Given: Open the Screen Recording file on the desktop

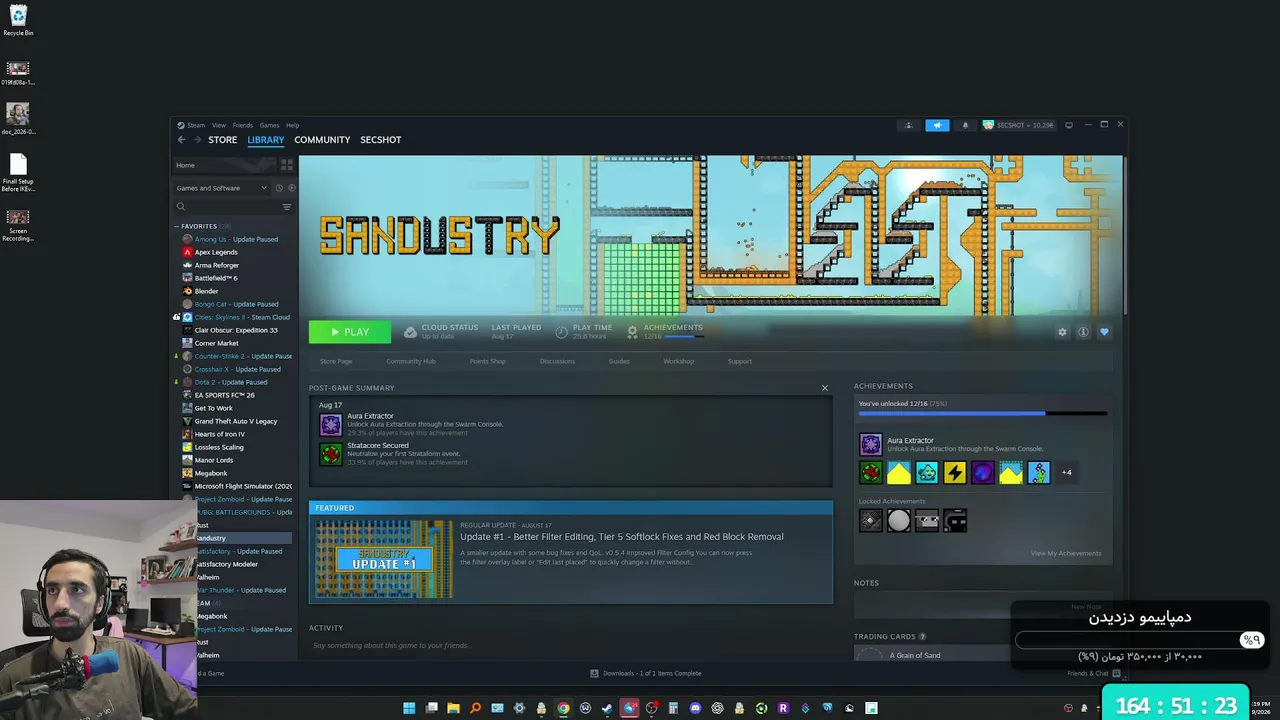Looking at the screenshot, I should (18, 226).
